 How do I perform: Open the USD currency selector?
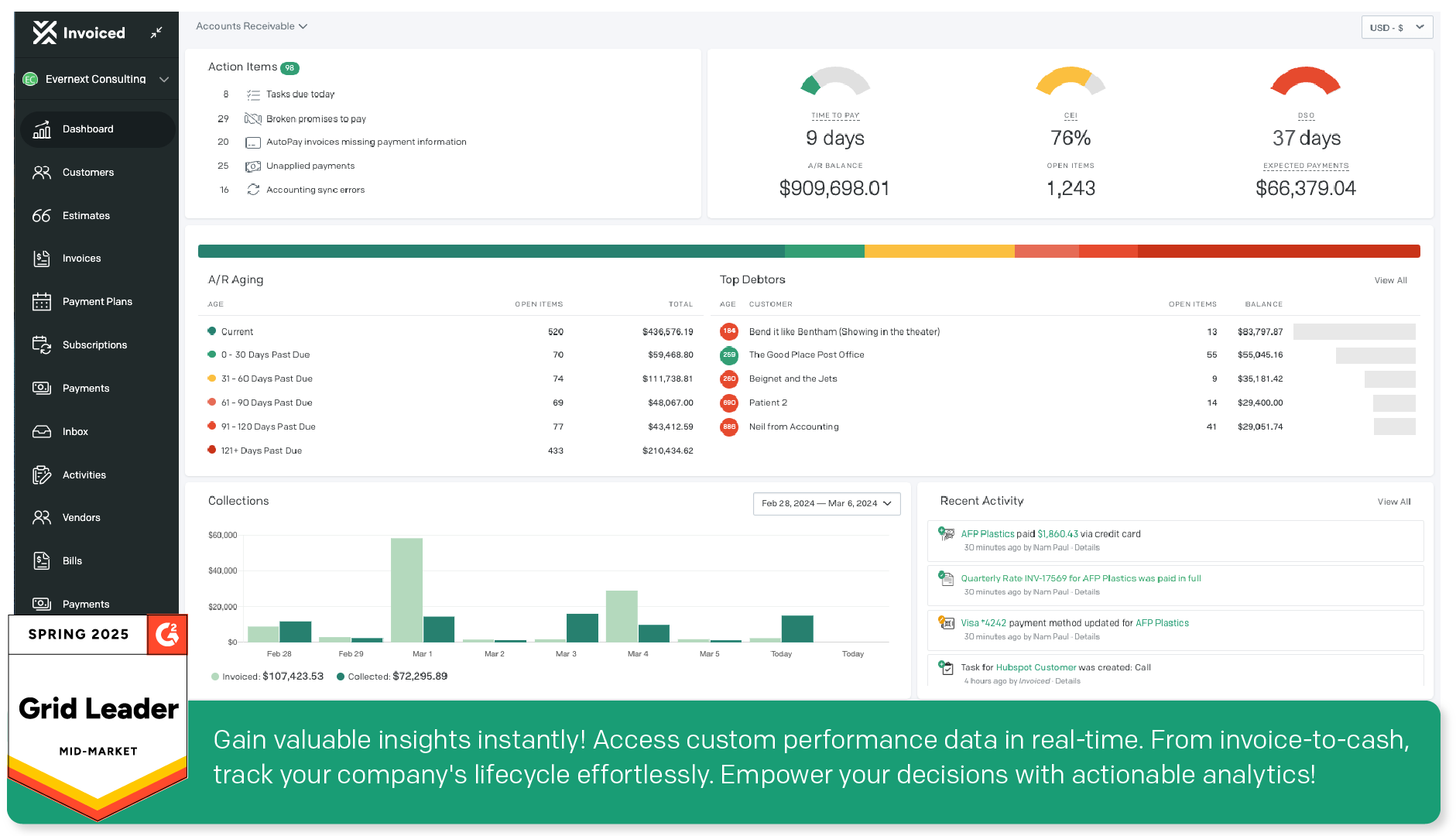click(1397, 27)
